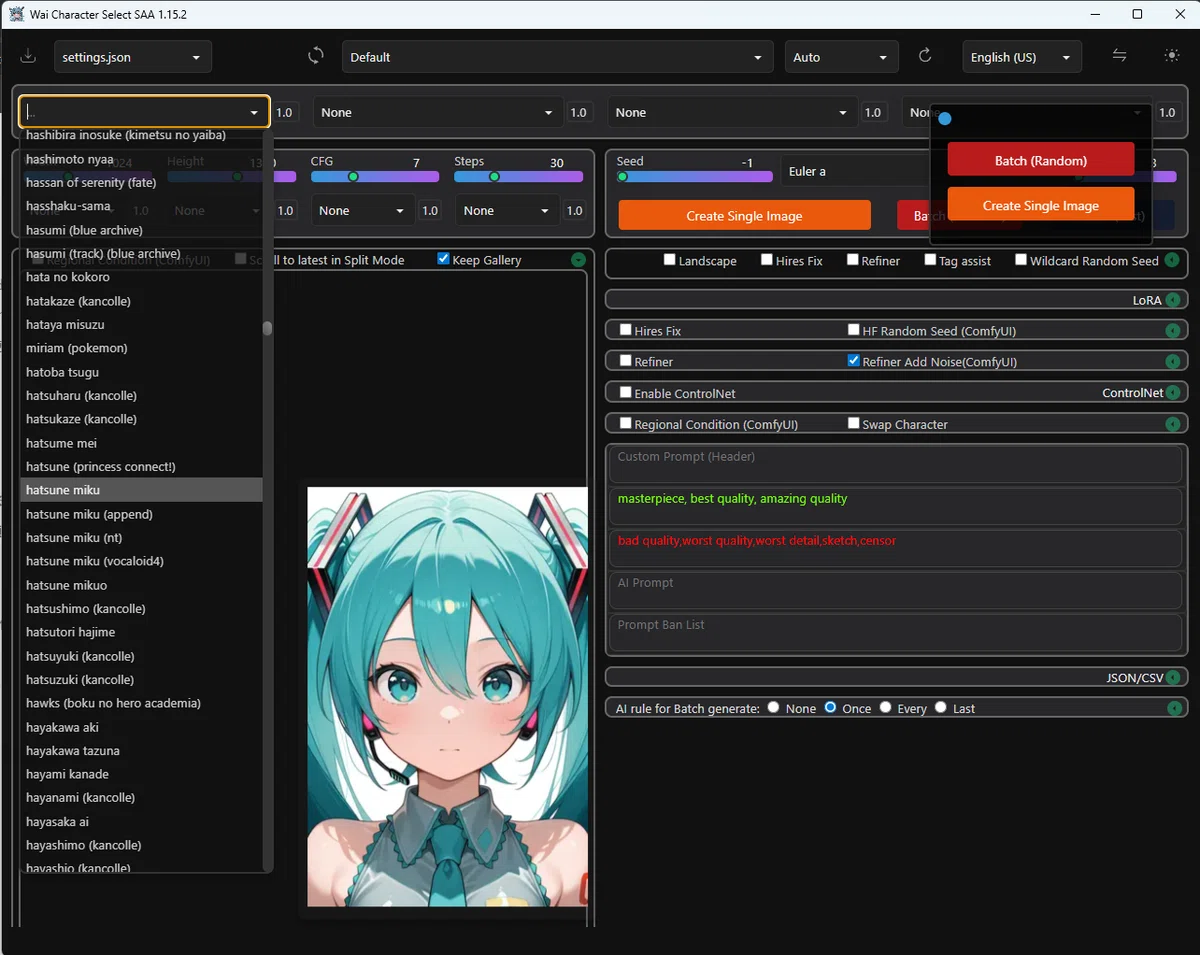
Task: Select the None radio for AI rule
Action: pos(773,707)
